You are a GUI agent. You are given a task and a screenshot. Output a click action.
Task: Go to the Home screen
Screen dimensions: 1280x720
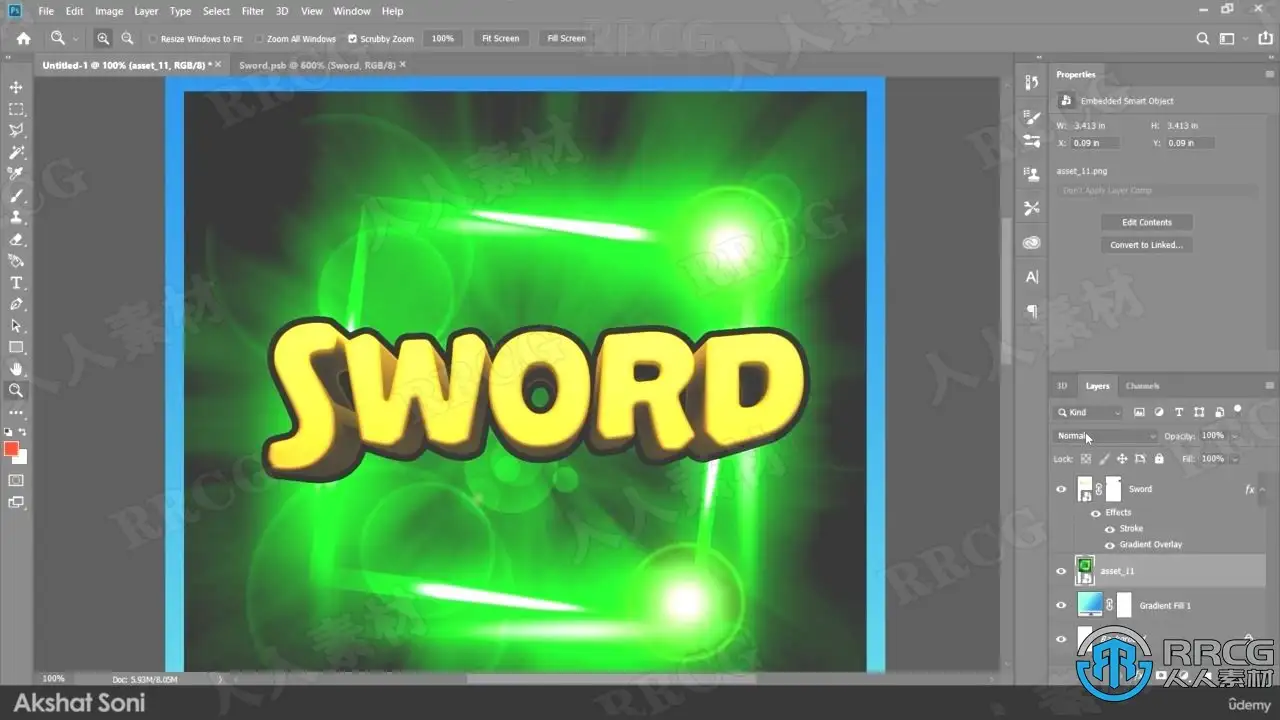tap(23, 38)
